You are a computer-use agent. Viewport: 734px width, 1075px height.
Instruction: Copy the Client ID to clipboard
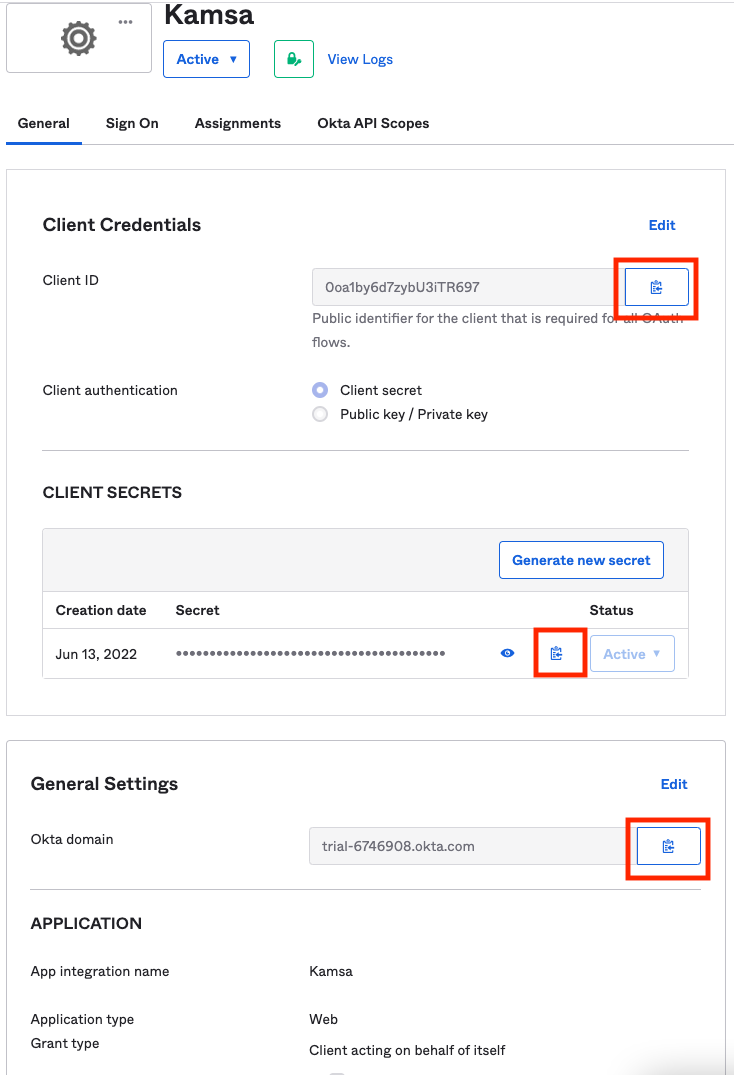[657, 287]
